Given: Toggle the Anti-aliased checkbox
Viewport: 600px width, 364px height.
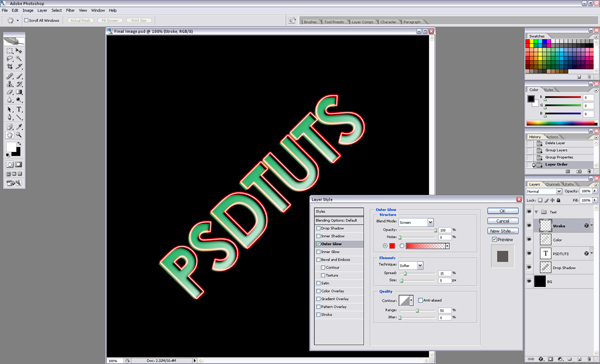Looking at the screenshot, I should [421, 300].
